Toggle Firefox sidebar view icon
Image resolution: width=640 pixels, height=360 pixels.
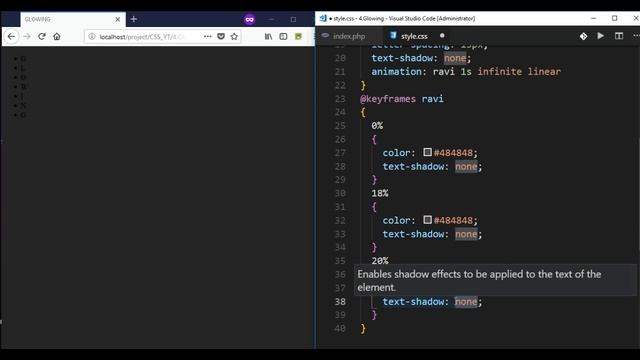coord(283,36)
